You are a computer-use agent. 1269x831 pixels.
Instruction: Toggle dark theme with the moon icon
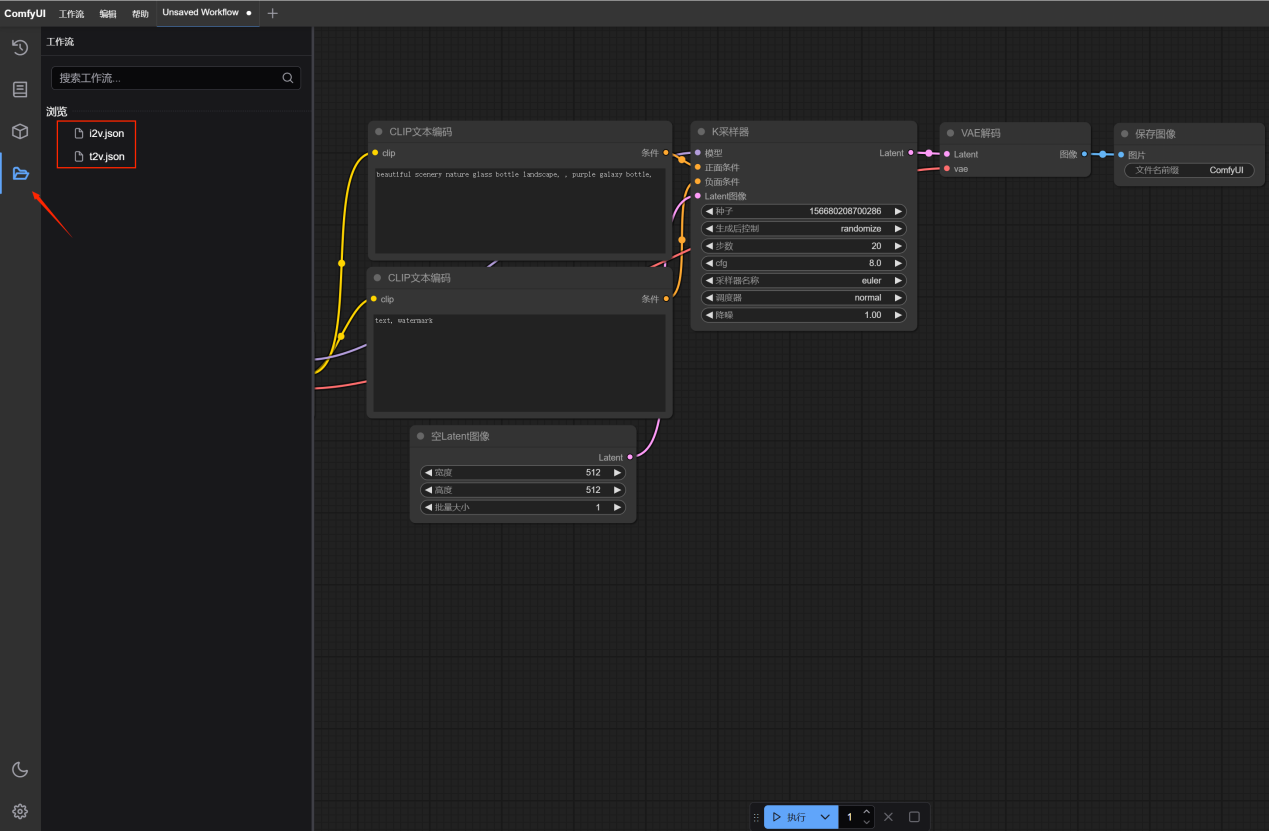pos(20,769)
